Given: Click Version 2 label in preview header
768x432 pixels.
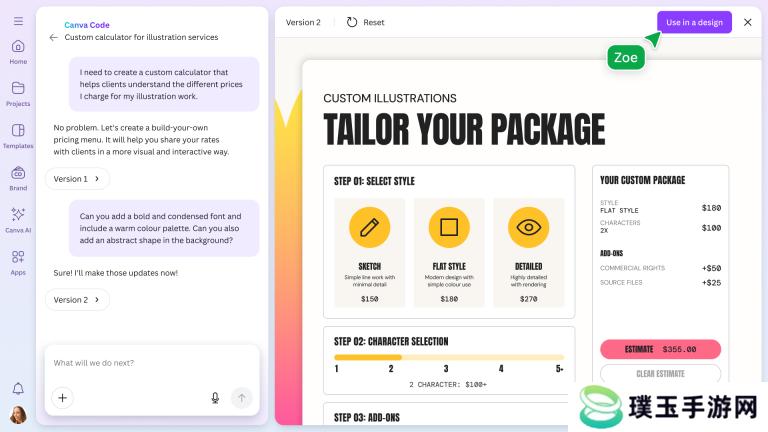Looking at the screenshot, I should point(303,23).
